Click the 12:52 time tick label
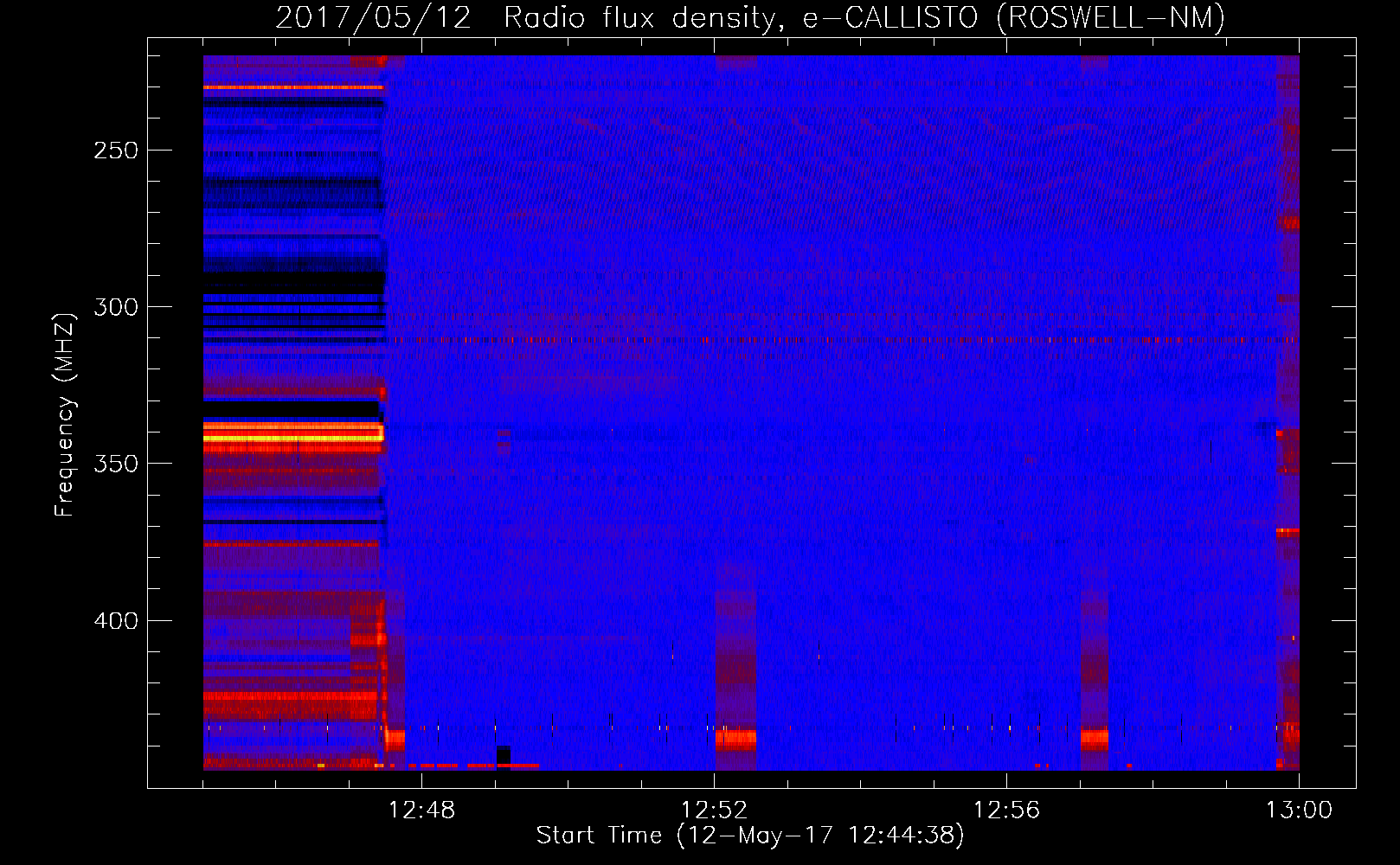Viewport: 1400px width, 865px height. click(x=714, y=811)
